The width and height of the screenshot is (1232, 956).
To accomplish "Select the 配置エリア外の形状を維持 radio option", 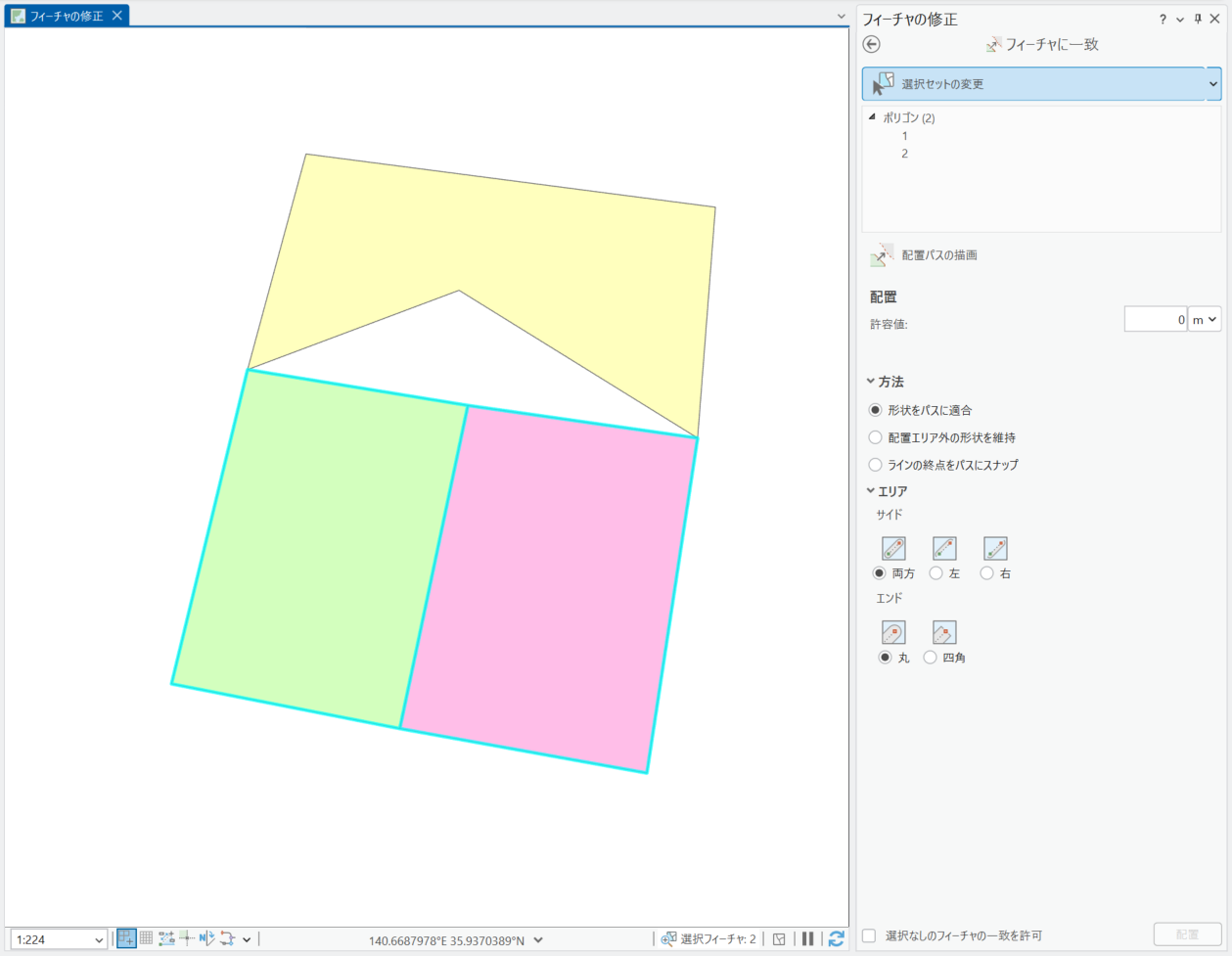I will [876, 437].
